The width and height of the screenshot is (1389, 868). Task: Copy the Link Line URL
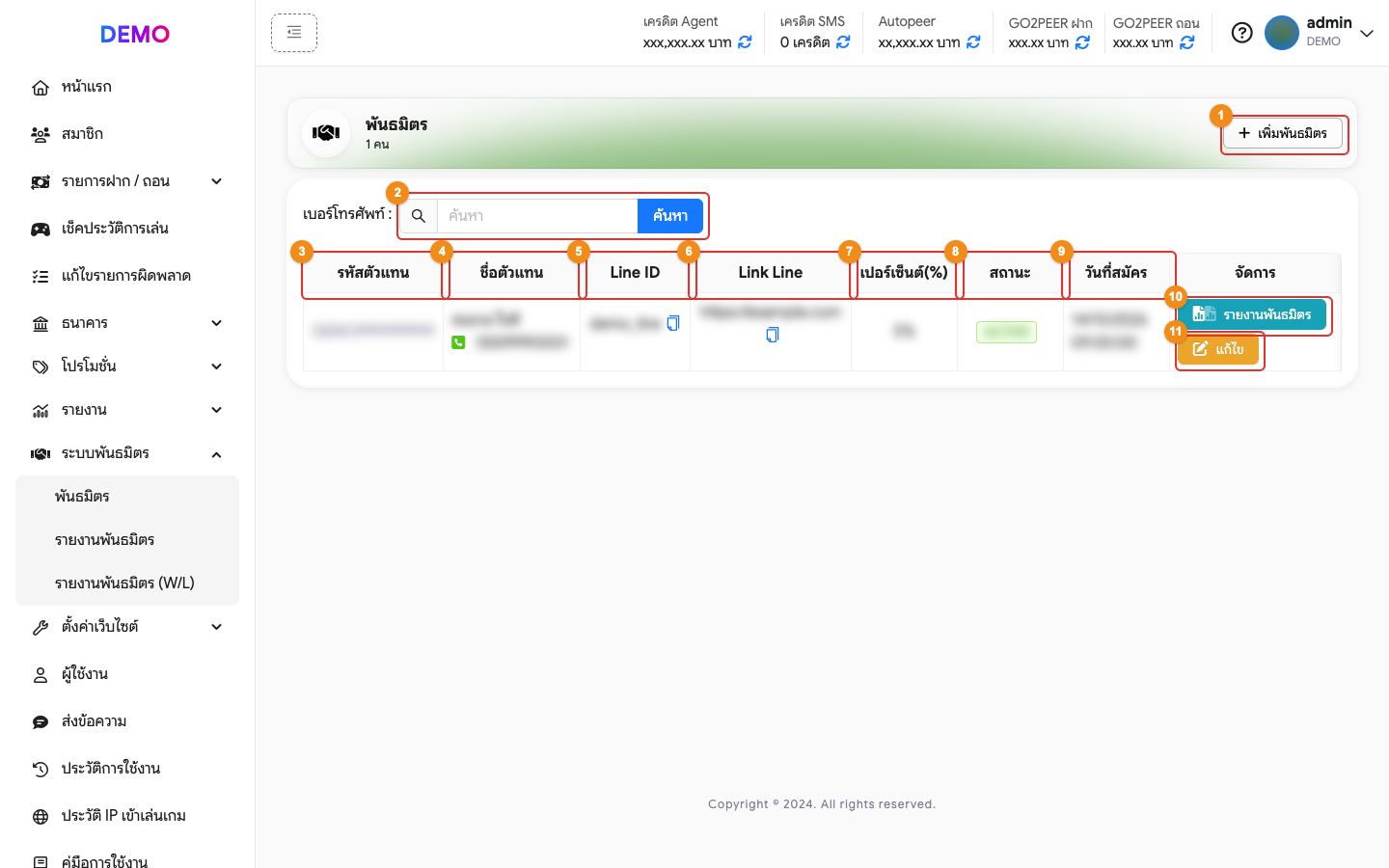click(772, 335)
